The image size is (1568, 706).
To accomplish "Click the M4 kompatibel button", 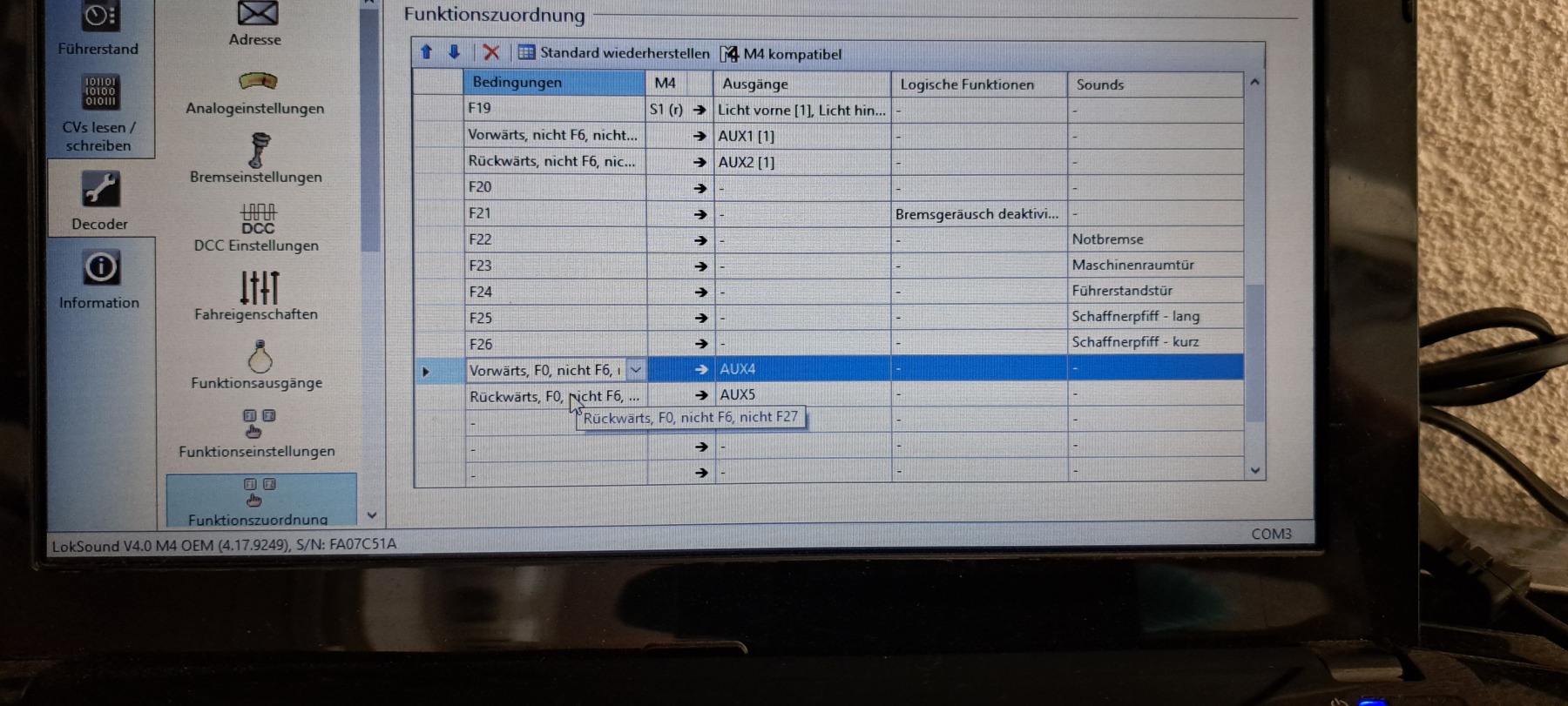I will click(781, 54).
